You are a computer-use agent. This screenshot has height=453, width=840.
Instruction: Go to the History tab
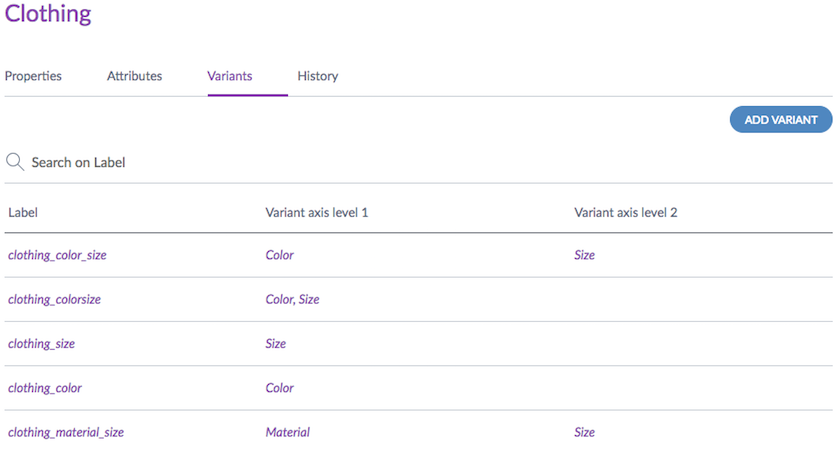click(x=317, y=76)
